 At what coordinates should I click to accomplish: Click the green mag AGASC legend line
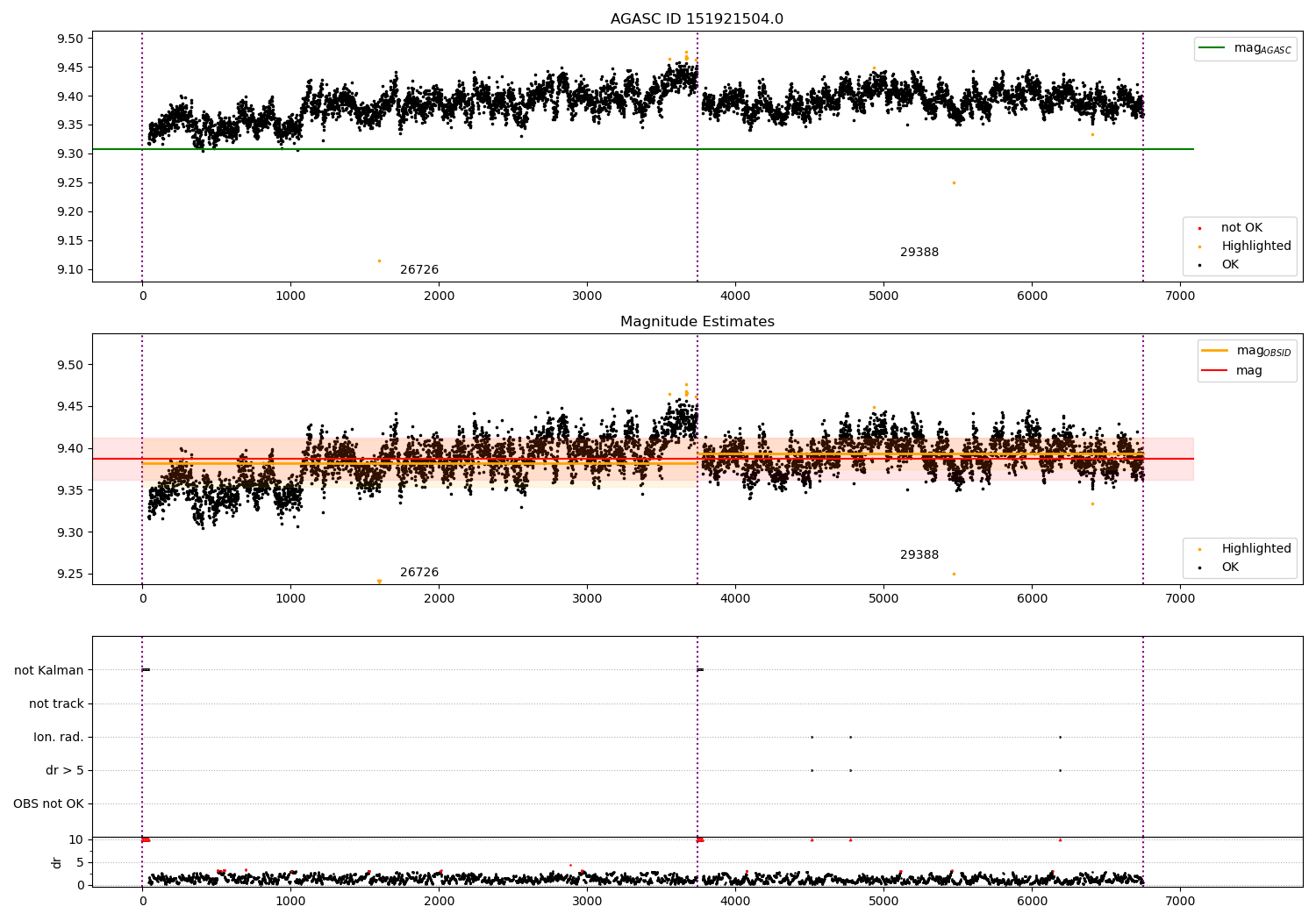[1212, 49]
